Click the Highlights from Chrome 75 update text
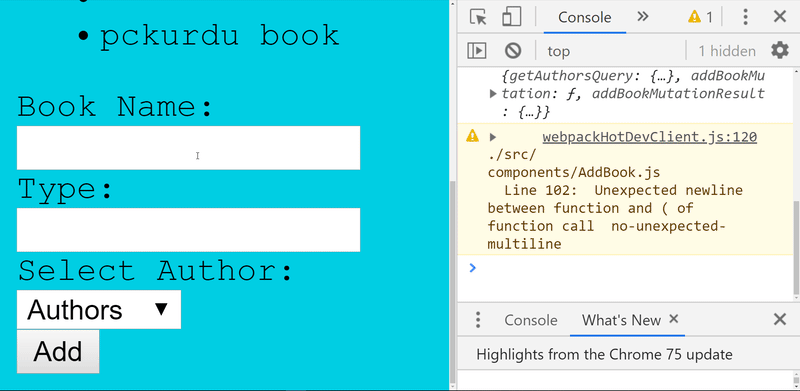 point(604,354)
